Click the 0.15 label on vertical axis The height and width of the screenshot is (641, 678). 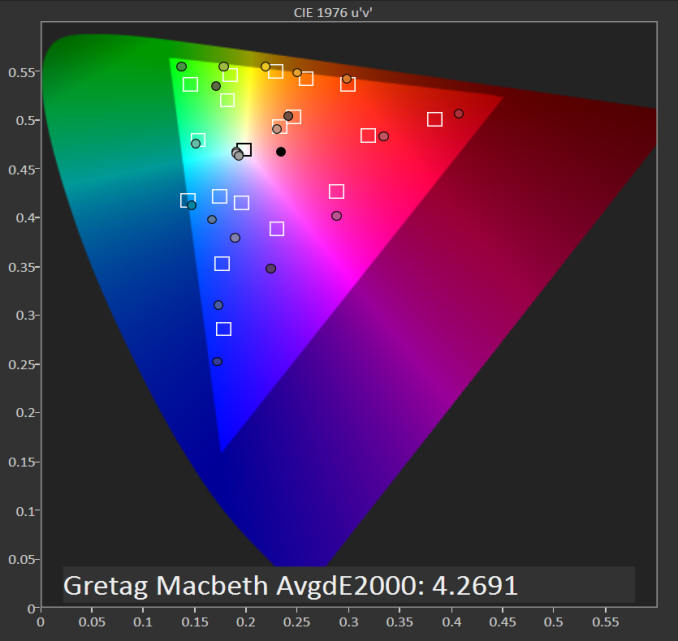pyautogui.click(x=21, y=462)
